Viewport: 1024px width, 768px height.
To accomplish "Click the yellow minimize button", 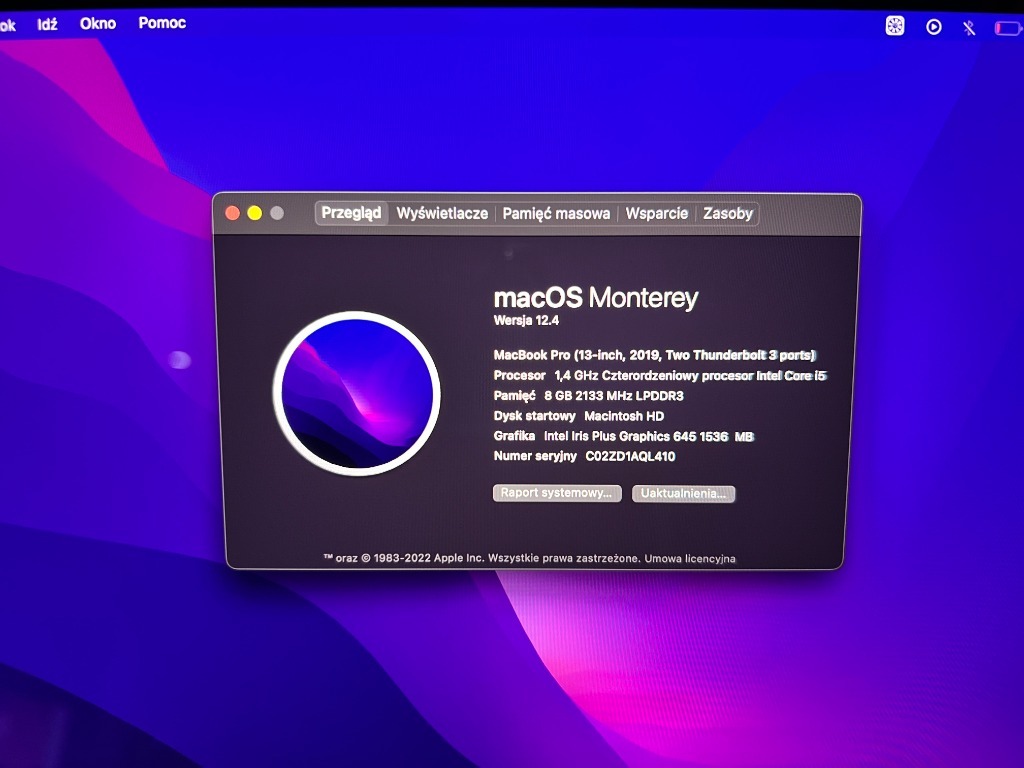I will coord(254,212).
